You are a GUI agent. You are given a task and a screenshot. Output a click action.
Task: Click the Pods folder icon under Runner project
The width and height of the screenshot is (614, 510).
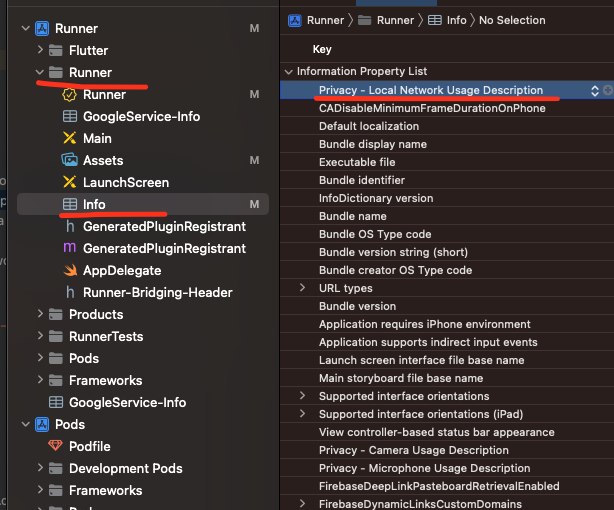point(56,358)
